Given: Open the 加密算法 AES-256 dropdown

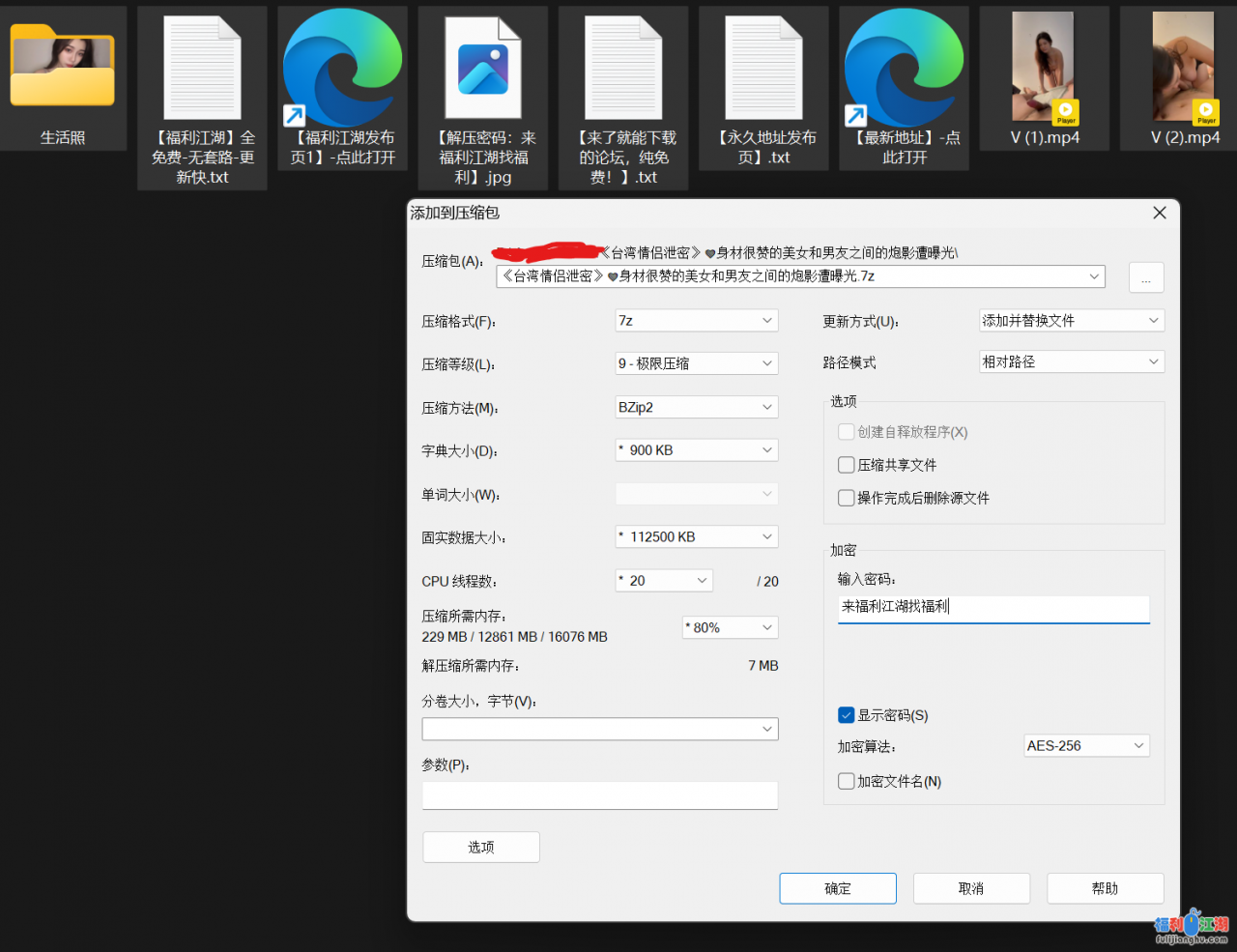Looking at the screenshot, I should point(1086,746).
